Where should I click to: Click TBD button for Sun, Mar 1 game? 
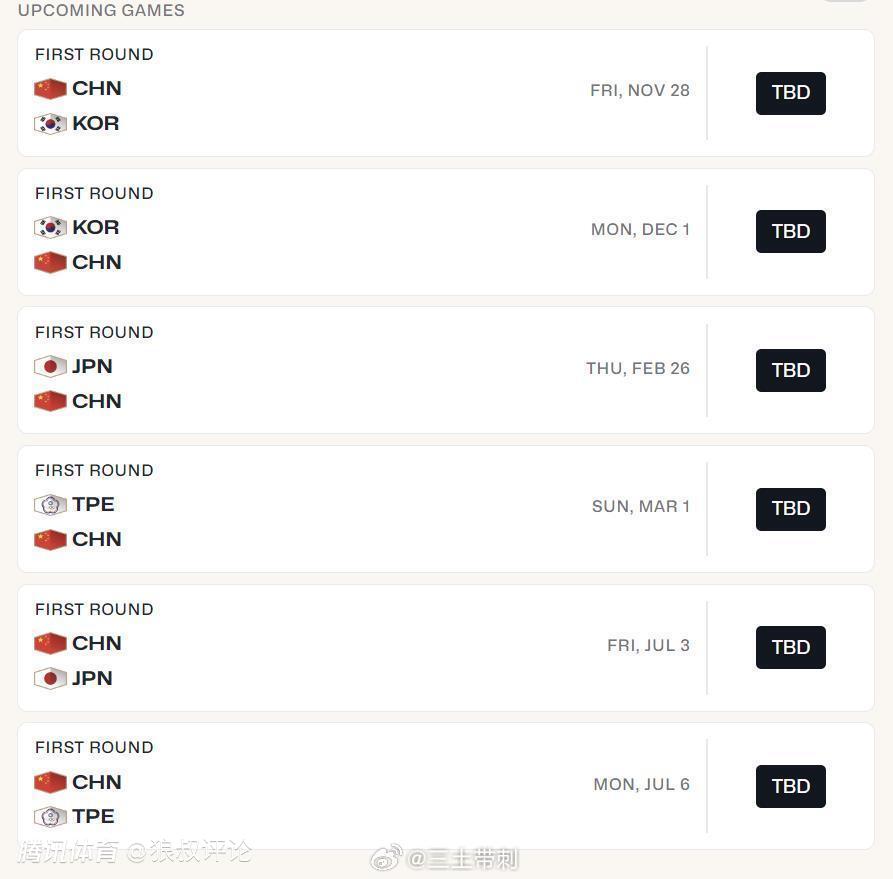[x=790, y=509]
